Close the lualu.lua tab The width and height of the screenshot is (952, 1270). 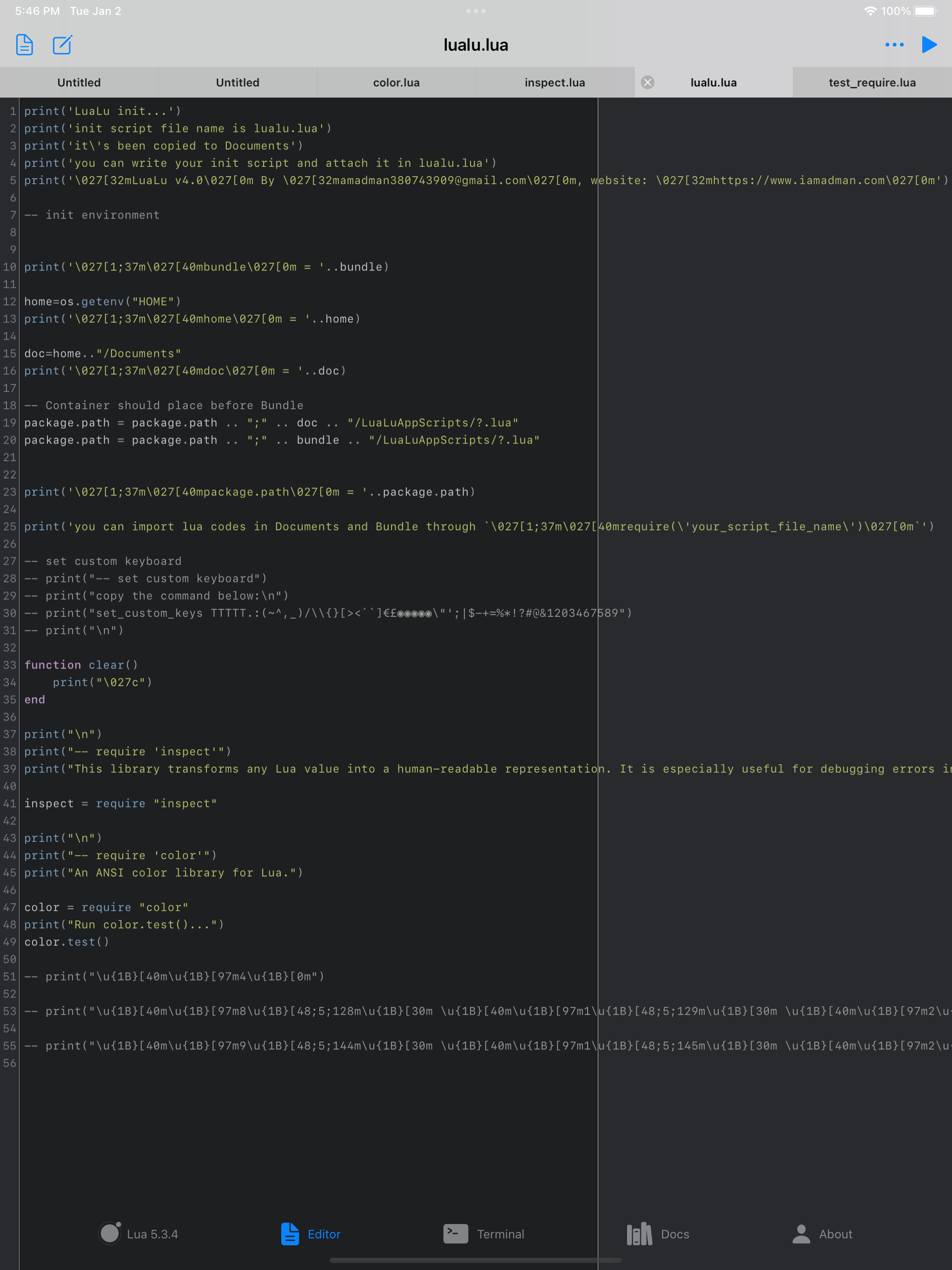[x=648, y=82]
